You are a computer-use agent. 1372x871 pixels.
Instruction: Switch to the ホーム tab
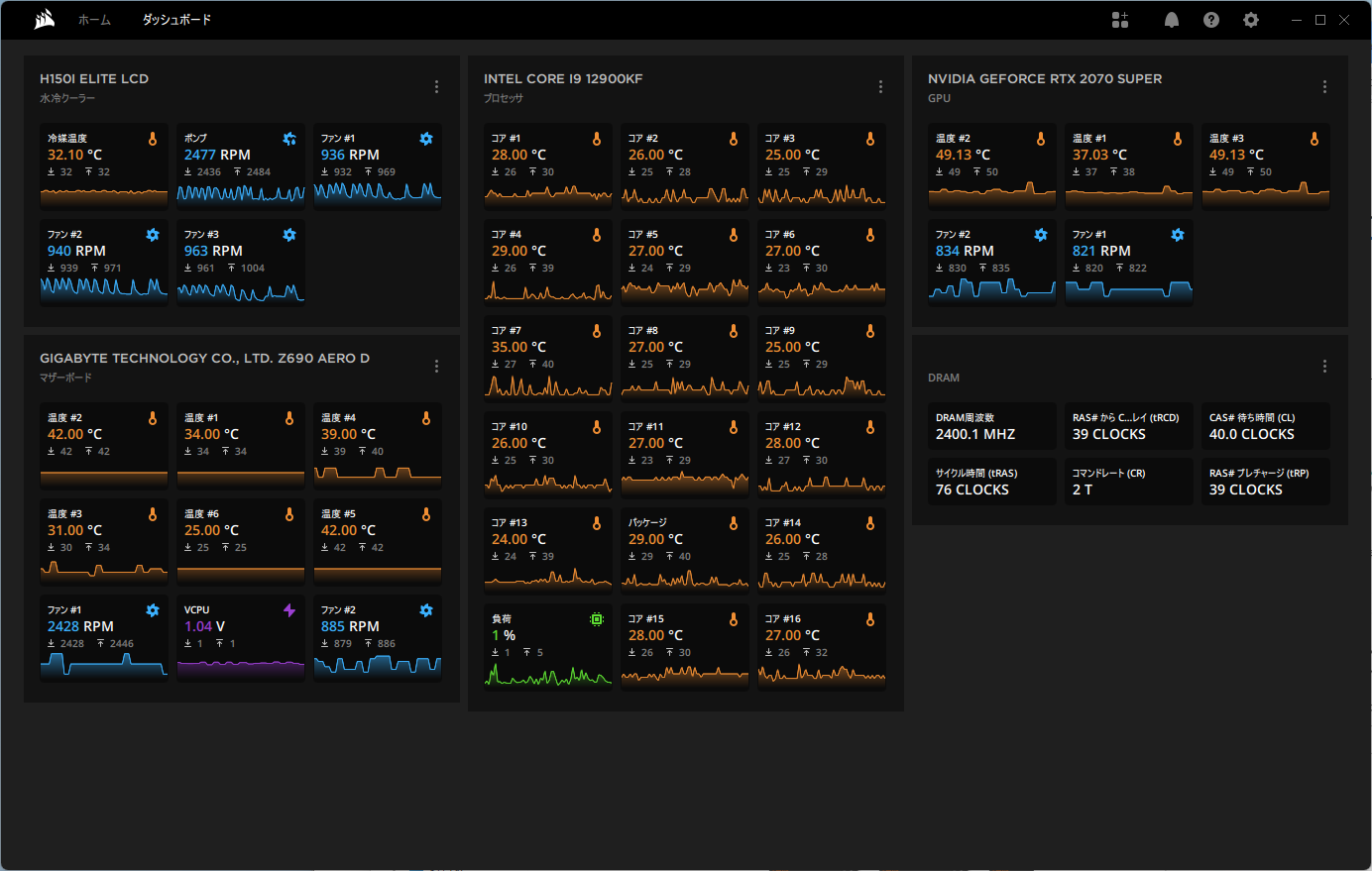(x=95, y=20)
